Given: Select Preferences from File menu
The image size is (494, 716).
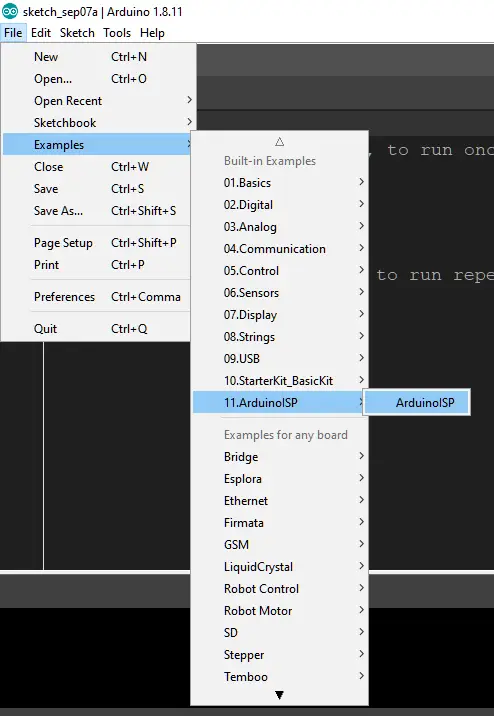Looking at the screenshot, I should tap(97, 297).
